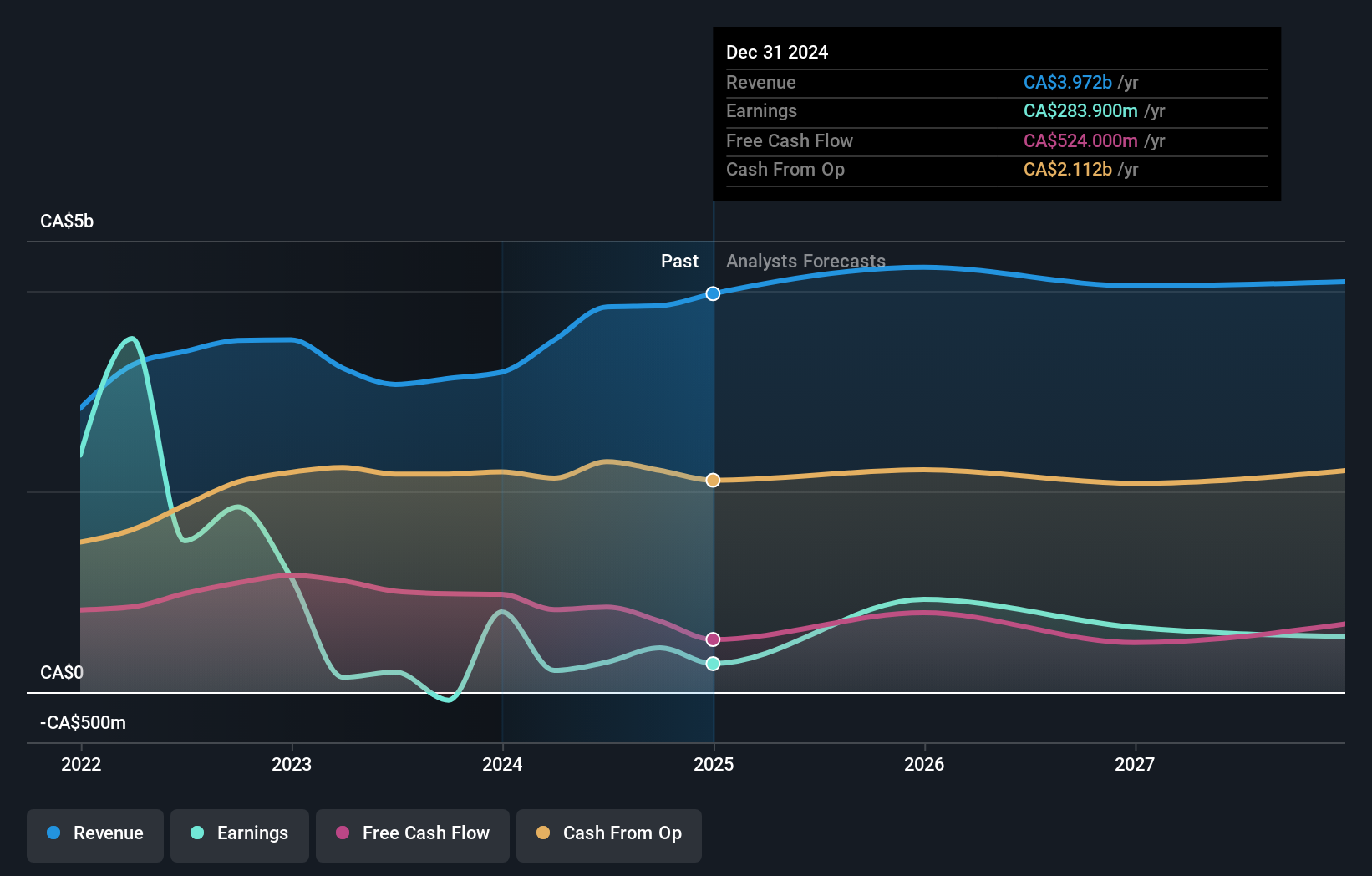Click the CA$5b y-axis label
1372x876 pixels.
pyautogui.click(x=67, y=222)
